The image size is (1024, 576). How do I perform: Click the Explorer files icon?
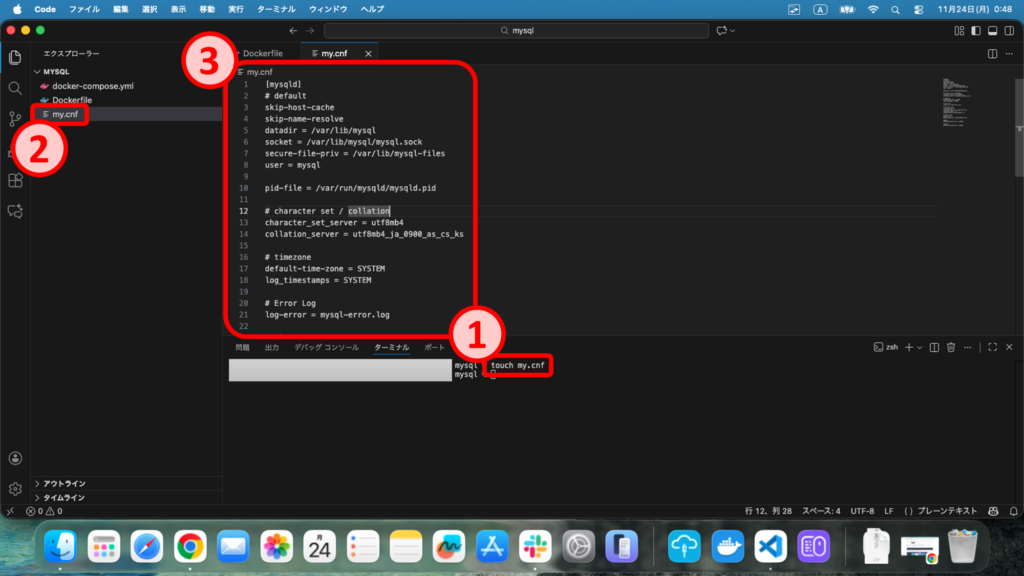point(15,57)
